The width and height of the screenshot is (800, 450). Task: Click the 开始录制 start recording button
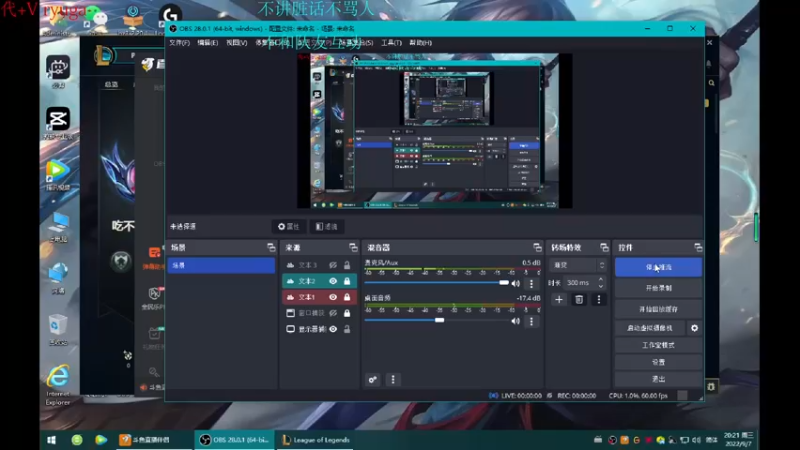658,288
